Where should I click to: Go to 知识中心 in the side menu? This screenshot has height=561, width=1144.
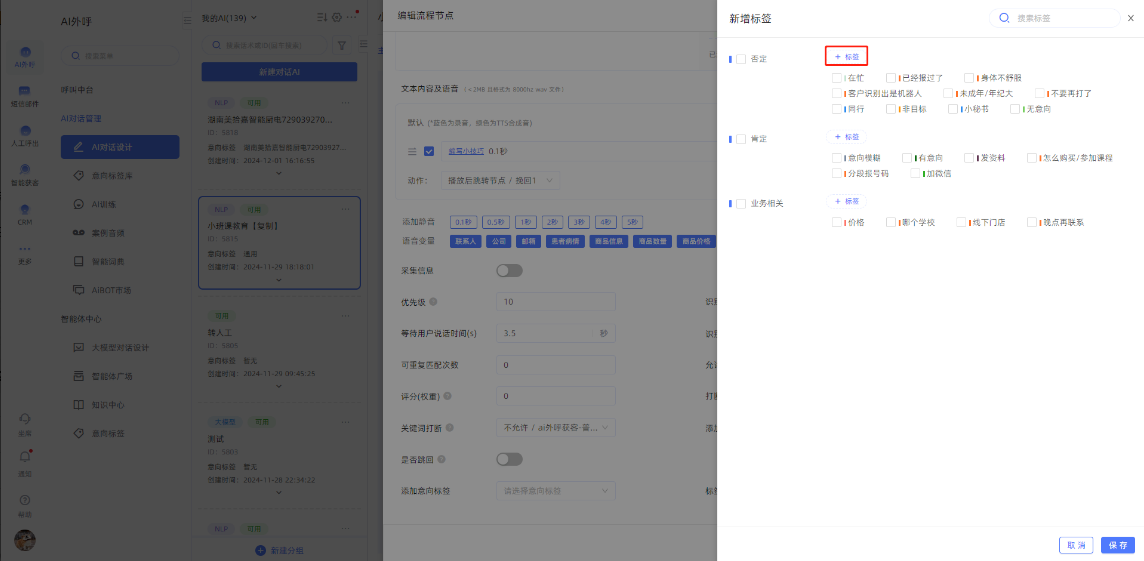pos(108,405)
